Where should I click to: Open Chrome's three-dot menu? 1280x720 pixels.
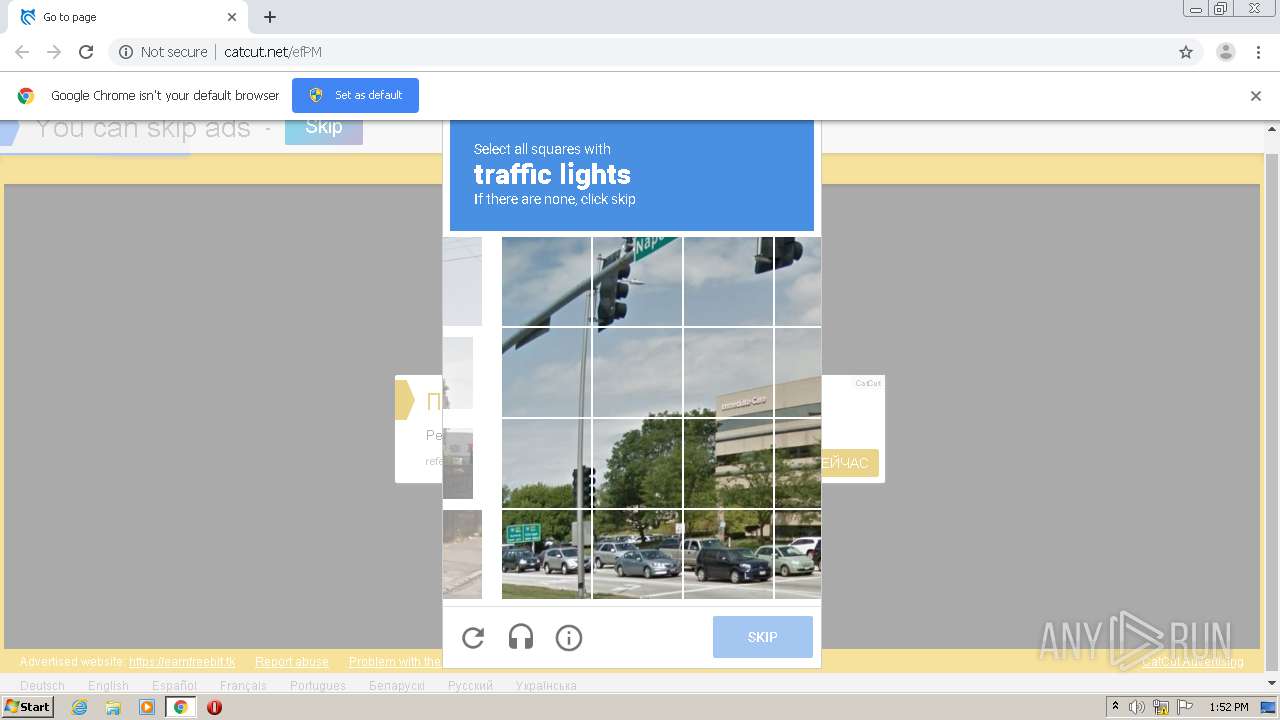[x=1258, y=52]
